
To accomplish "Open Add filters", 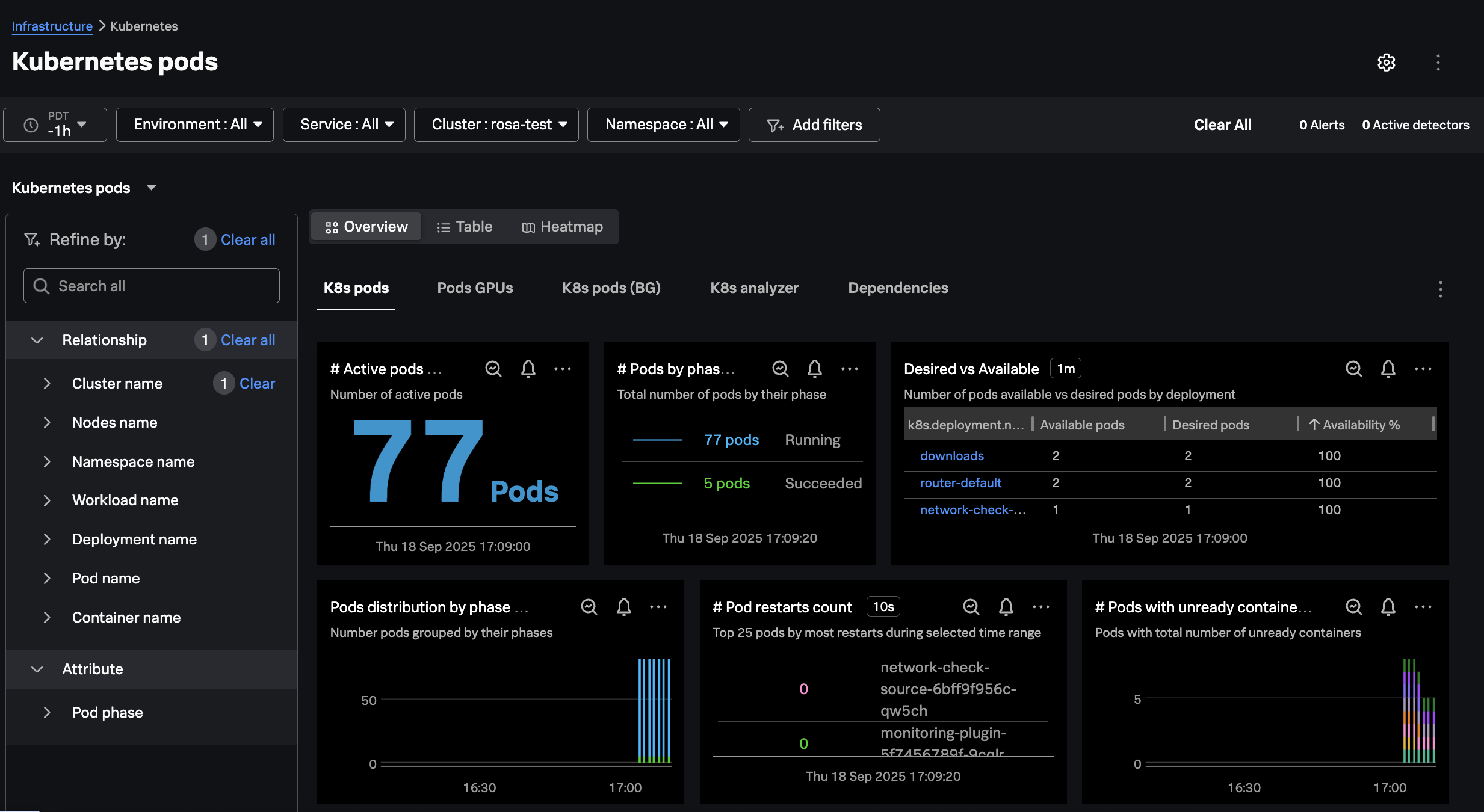I will pyautogui.click(x=814, y=125).
